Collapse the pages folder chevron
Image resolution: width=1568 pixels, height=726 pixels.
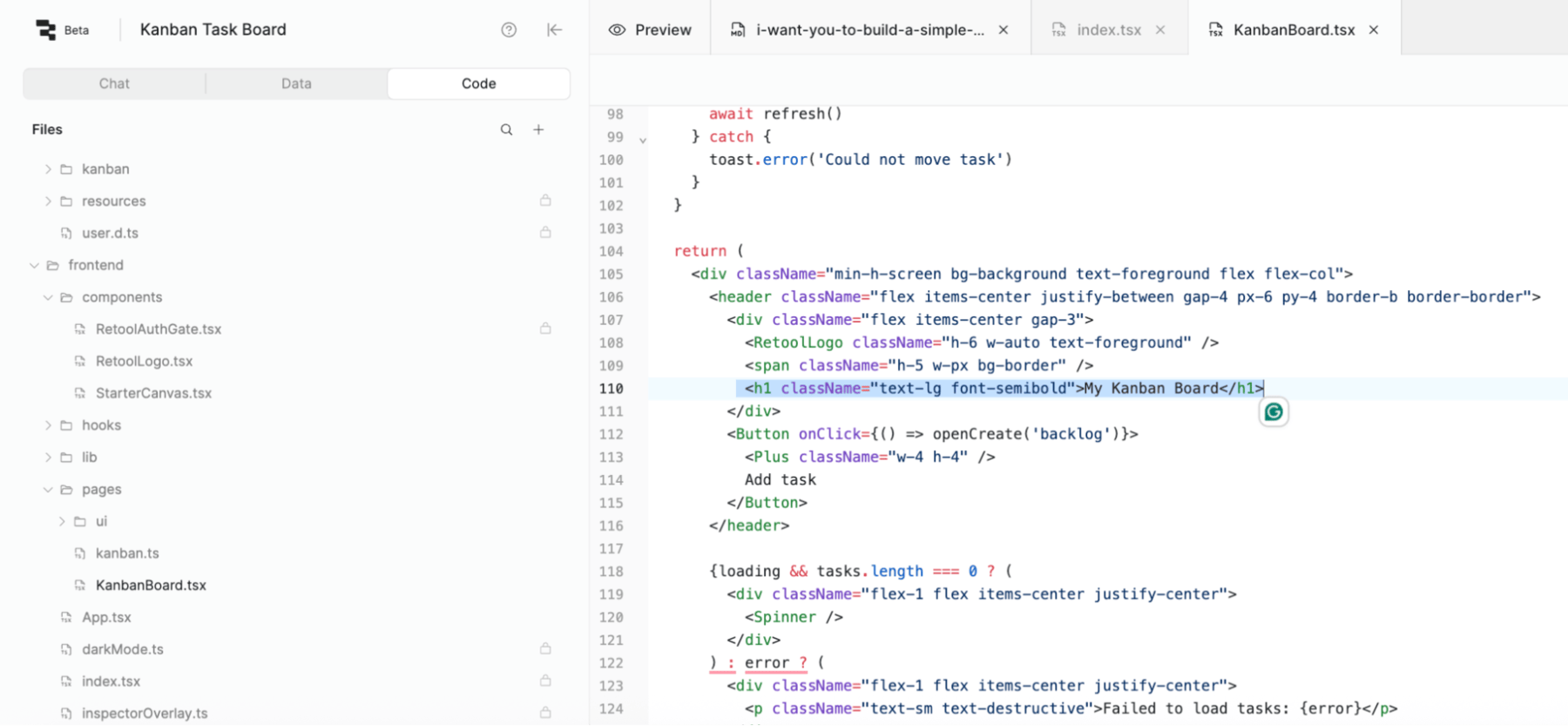click(x=48, y=490)
